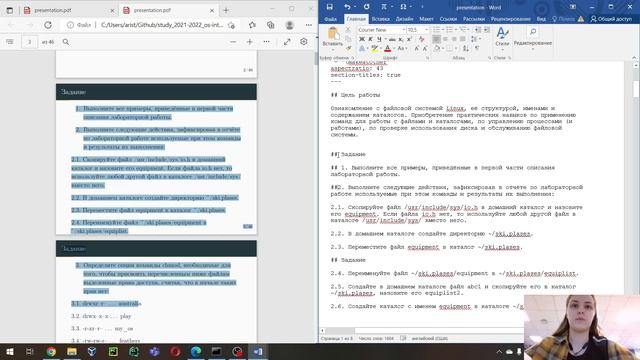
Task: Open Файл tab in Word
Action: coord(330,19)
